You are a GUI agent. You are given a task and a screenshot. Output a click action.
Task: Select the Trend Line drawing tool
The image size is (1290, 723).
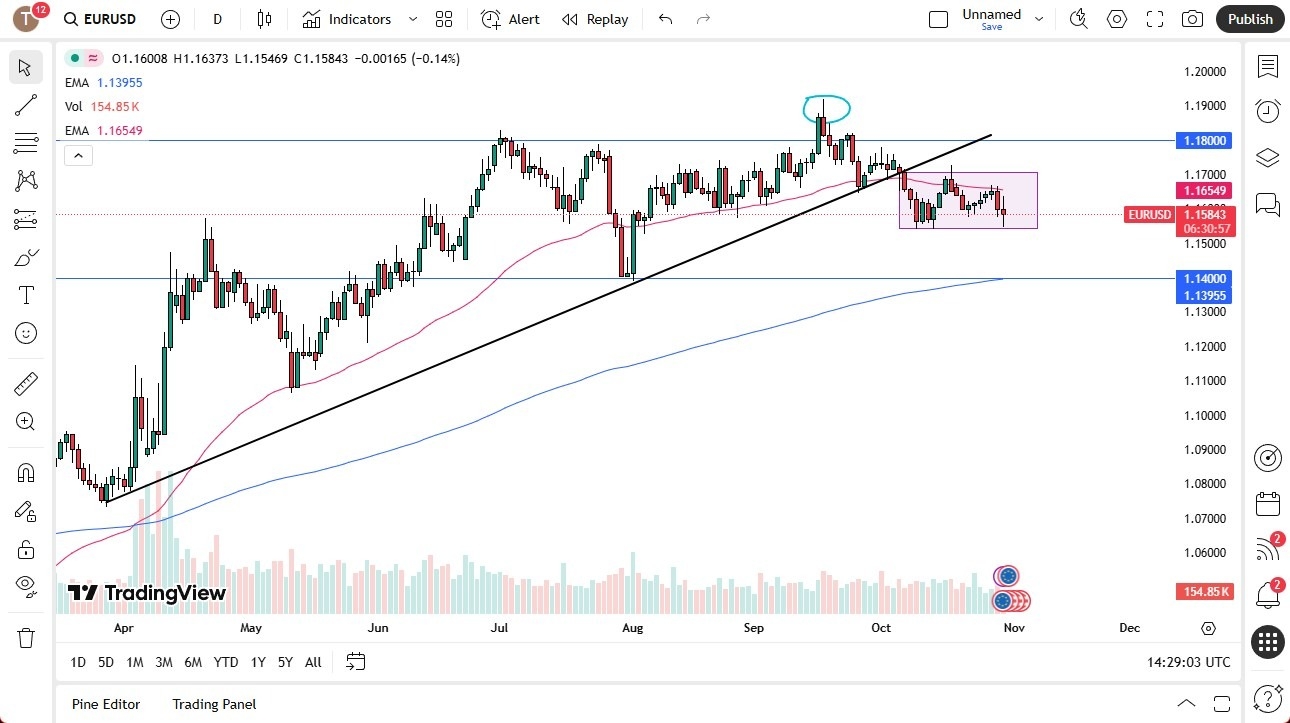pyautogui.click(x=25, y=105)
